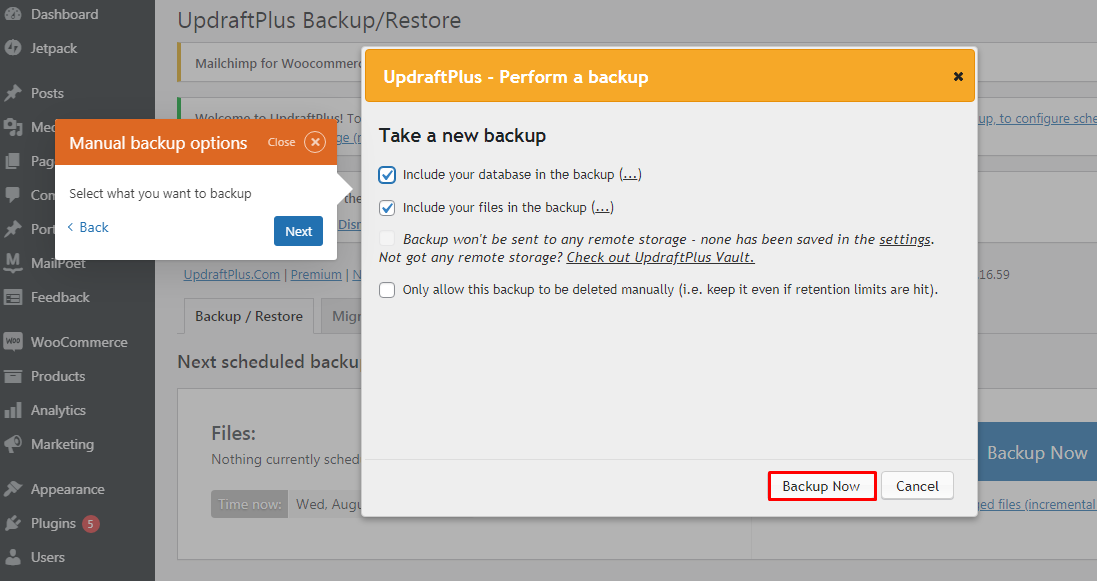Expand files options ellipsis link

(x=602, y=208)
